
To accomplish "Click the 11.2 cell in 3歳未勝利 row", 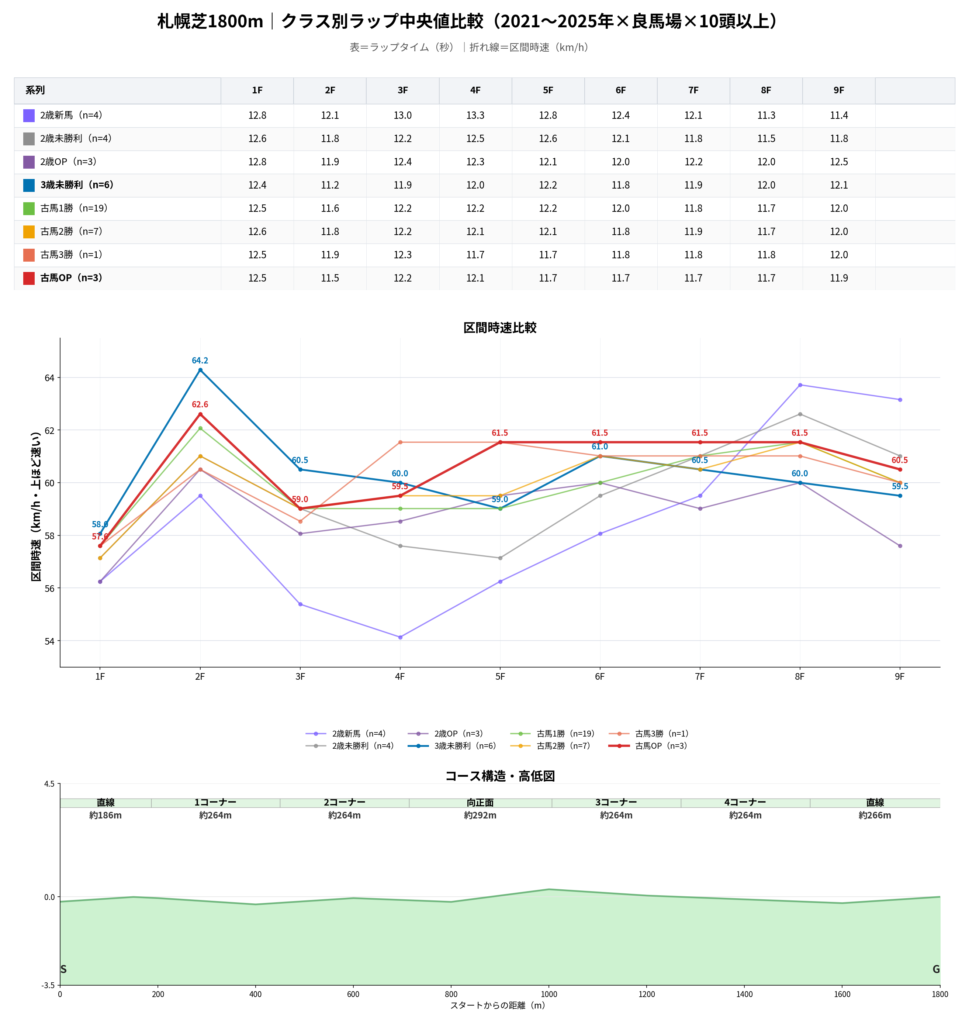I will [x=330, y=185].
